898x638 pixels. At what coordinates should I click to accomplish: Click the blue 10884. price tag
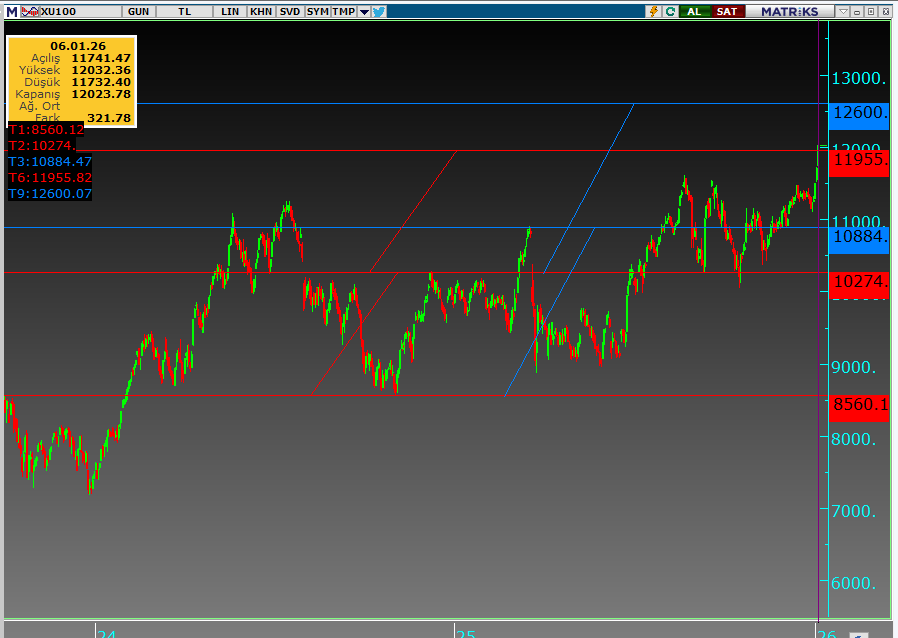pos(859,241)
